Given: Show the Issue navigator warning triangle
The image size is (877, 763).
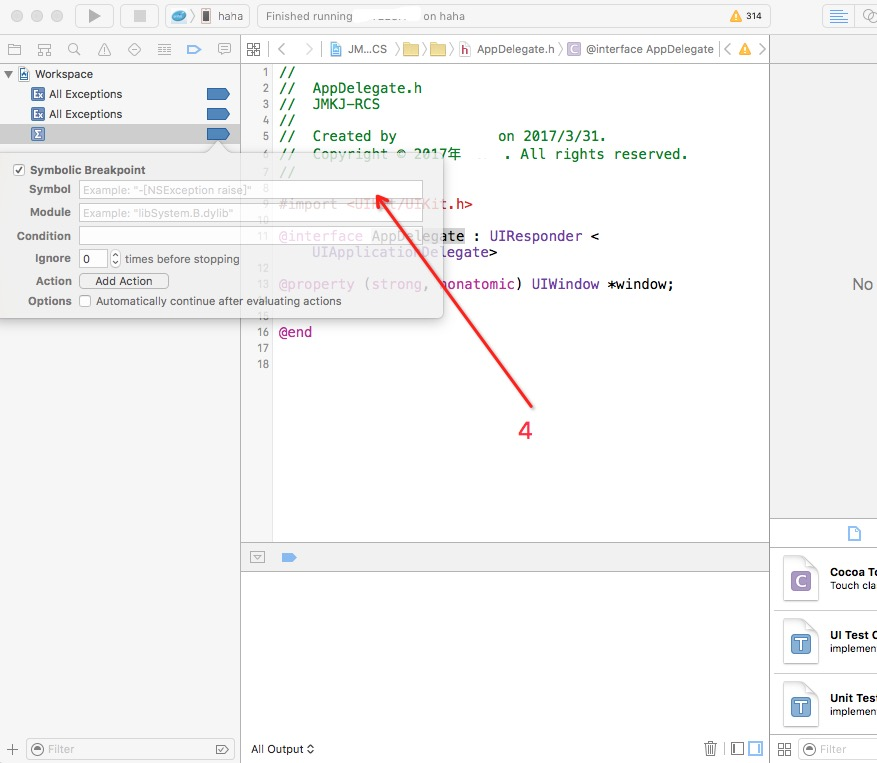Looking at the screenshot, I should (102, 48).
